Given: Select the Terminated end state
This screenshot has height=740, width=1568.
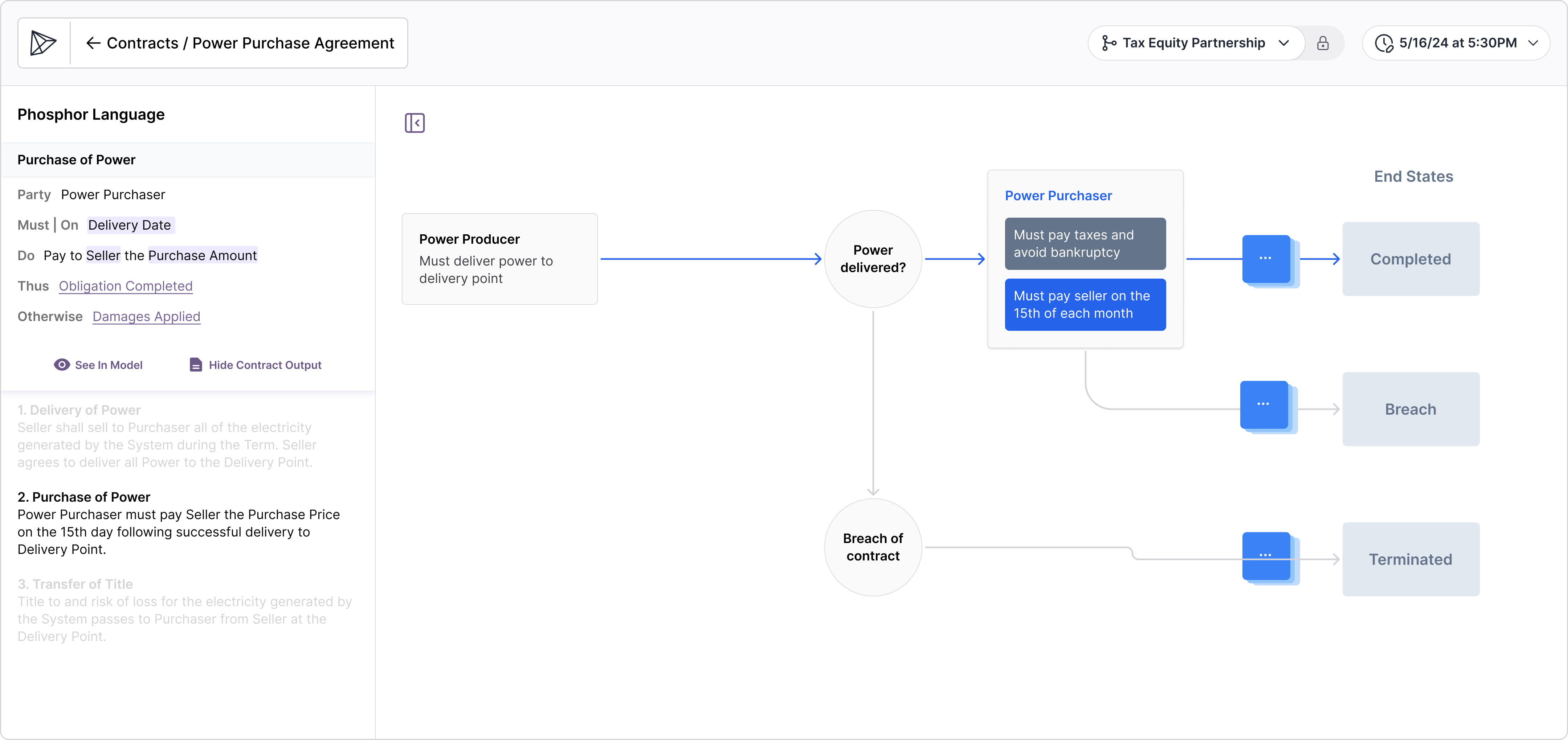Looking at the screenshot, I should [1410, 559].
